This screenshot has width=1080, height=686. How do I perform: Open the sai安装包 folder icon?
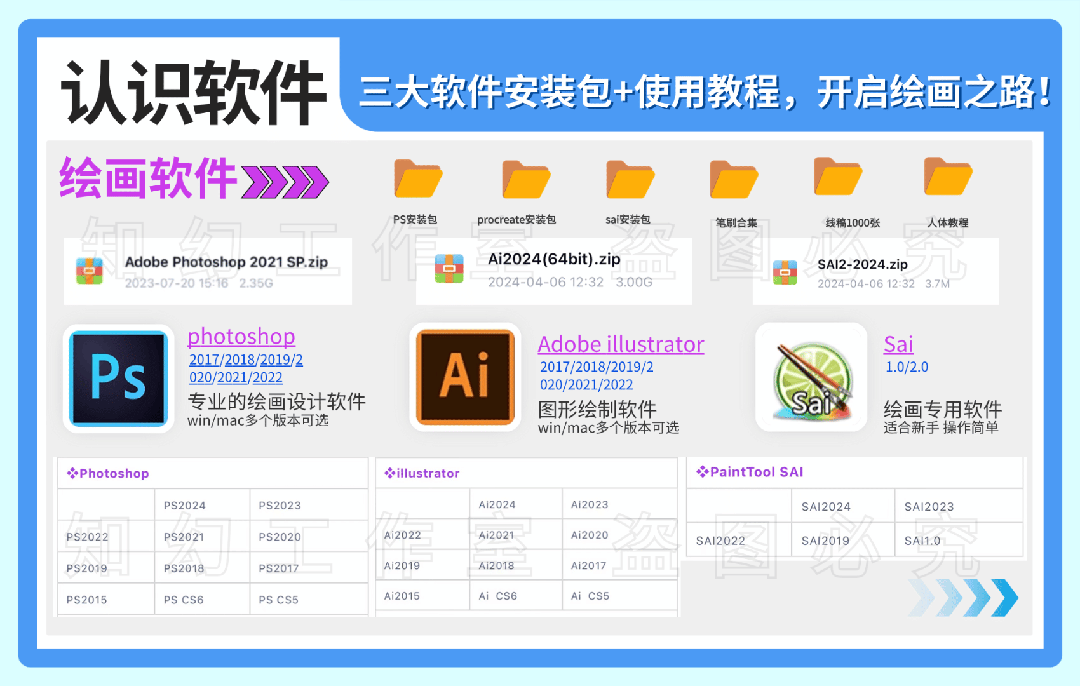tap(630, 179)
